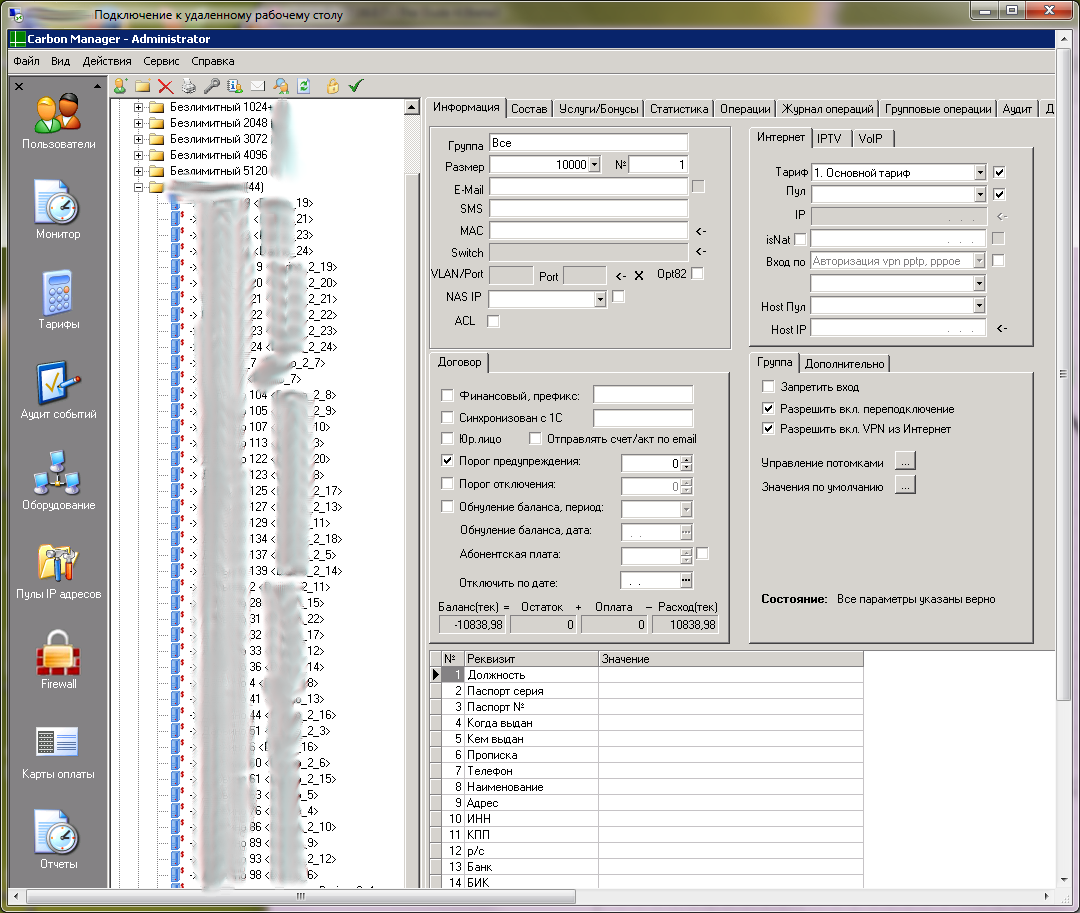
Task: Go to Тарифы in the sidebar
Action: [59, 295]
